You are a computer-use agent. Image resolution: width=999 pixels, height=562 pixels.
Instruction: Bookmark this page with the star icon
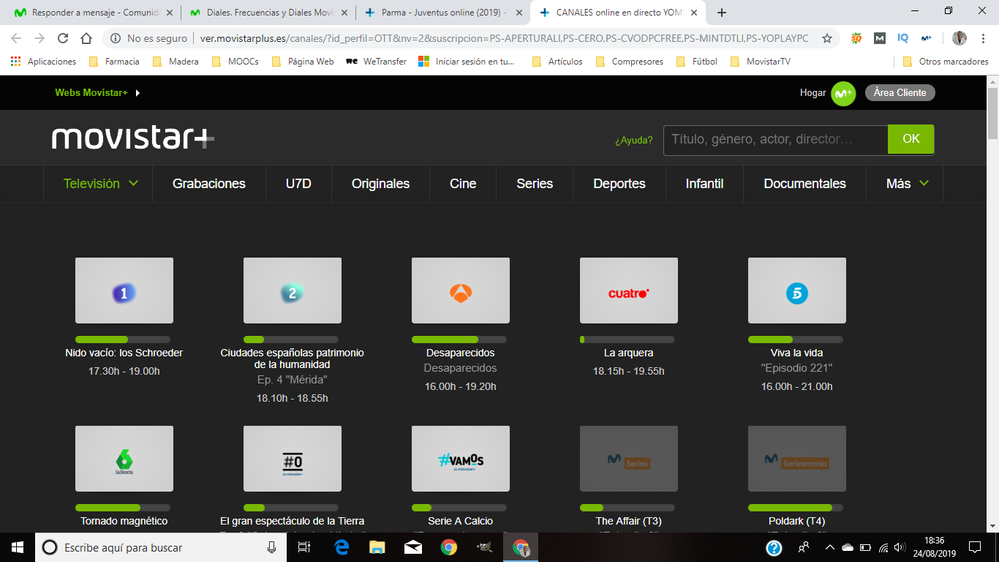point(827,38)
